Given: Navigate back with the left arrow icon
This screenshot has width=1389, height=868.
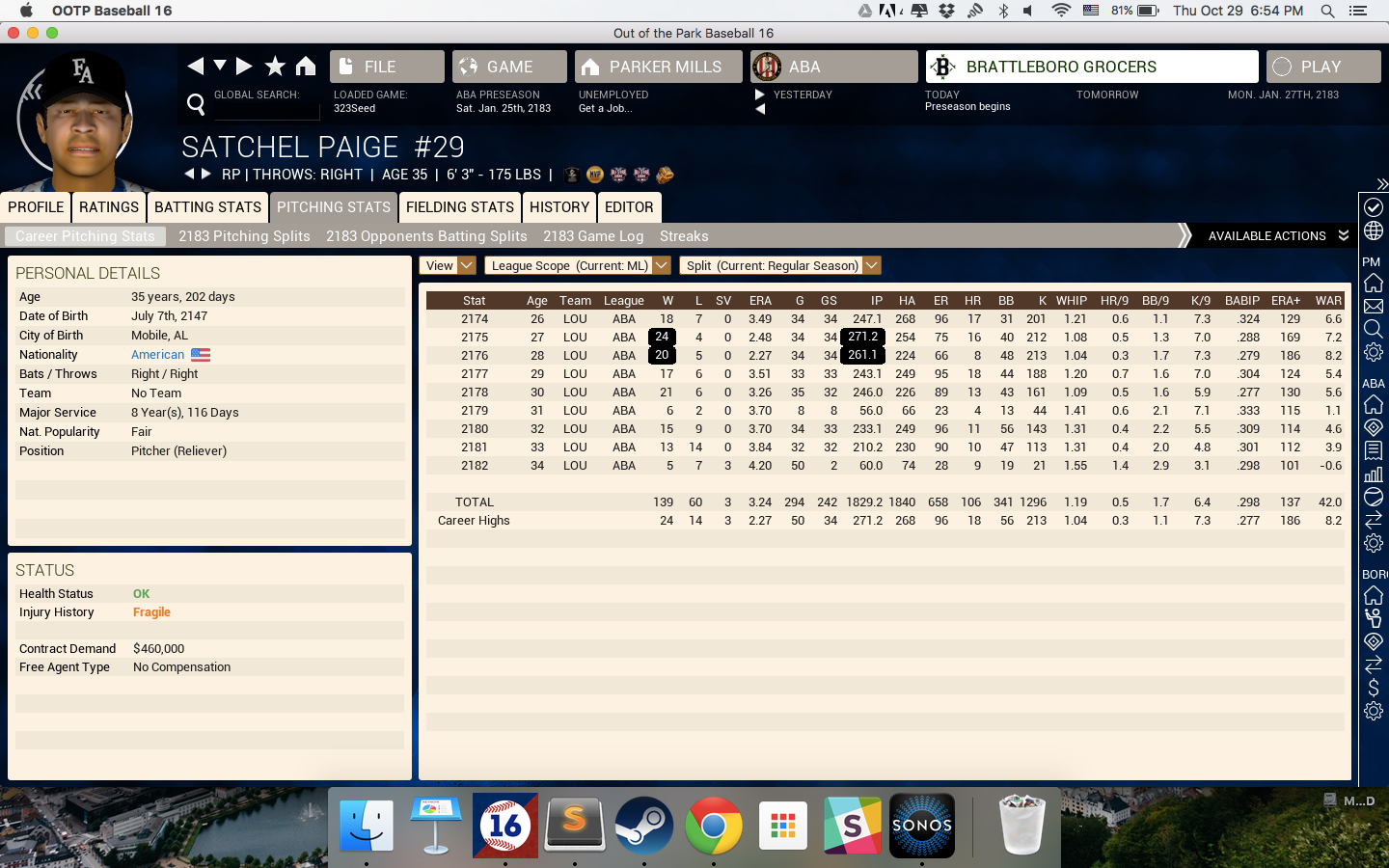Looking at the screenshot, I should pos(196,66).
